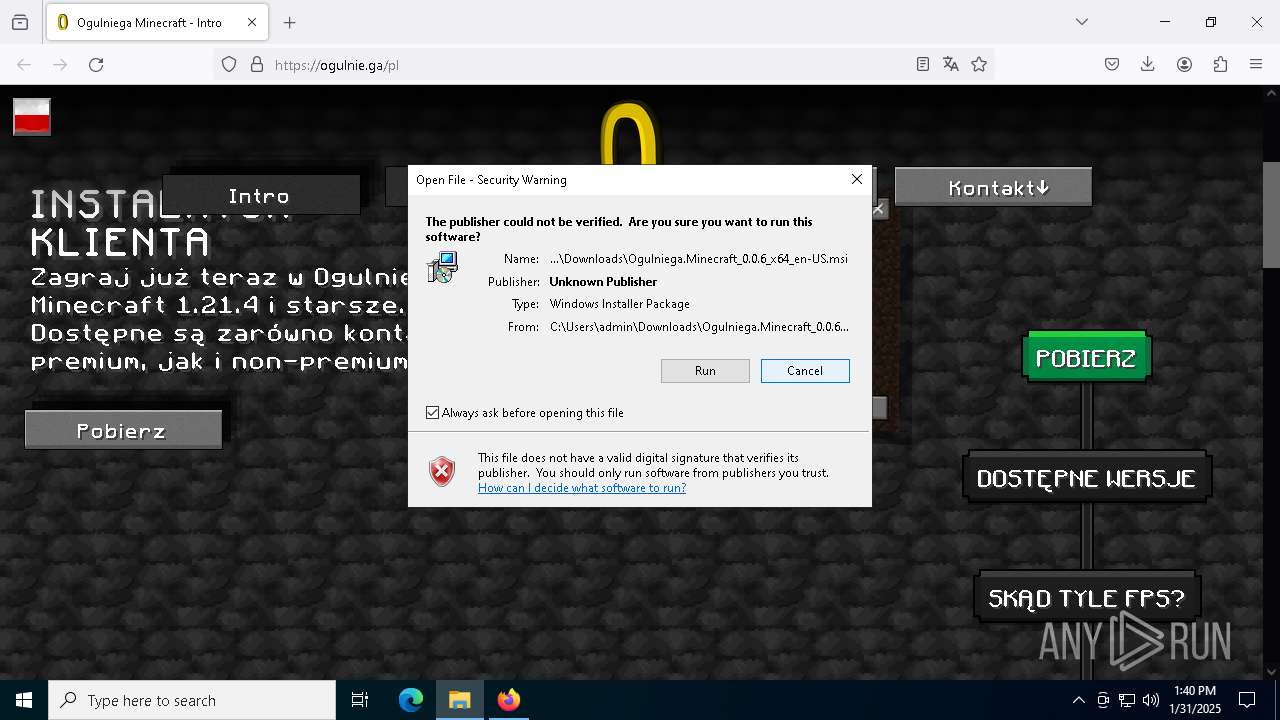Click the Type here to search box
The width and height of the screenshot is (1280, 720).
[192, 700]
